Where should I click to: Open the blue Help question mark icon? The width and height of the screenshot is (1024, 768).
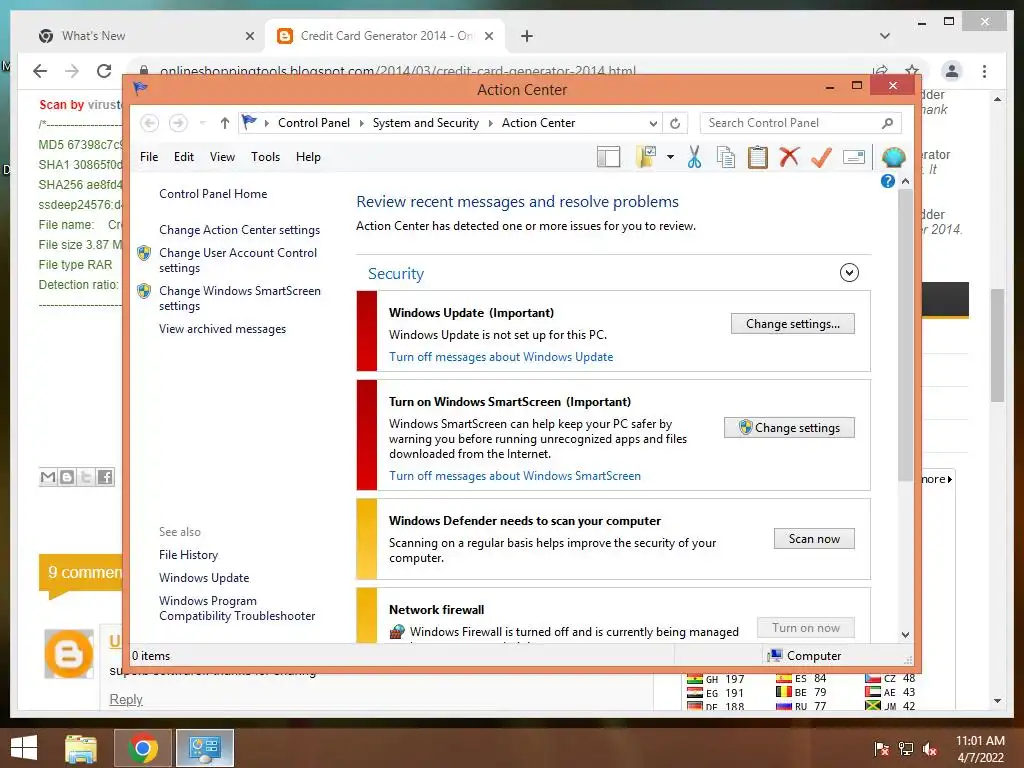pyautogui.click(x=888, y=181)
